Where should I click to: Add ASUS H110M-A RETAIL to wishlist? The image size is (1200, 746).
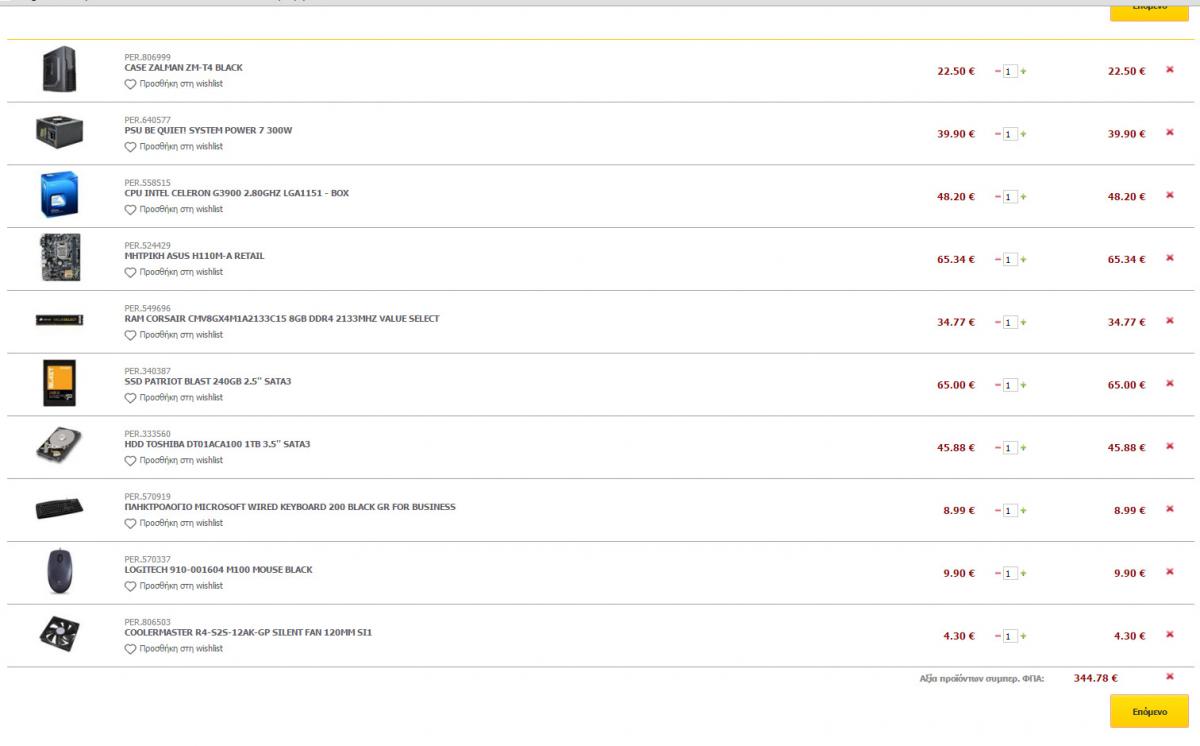click(x=174, y=272)
